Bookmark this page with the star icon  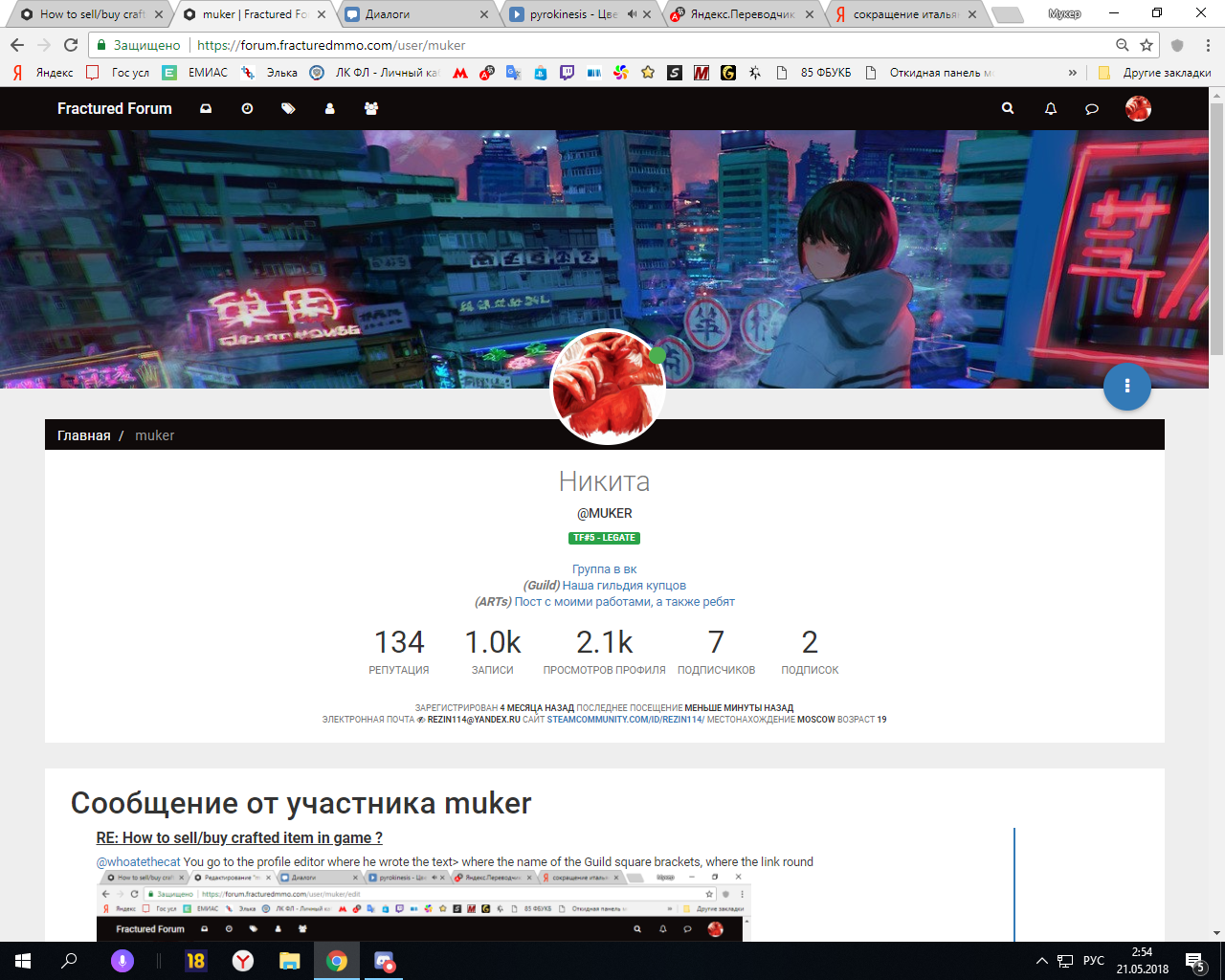point(1147,45)
